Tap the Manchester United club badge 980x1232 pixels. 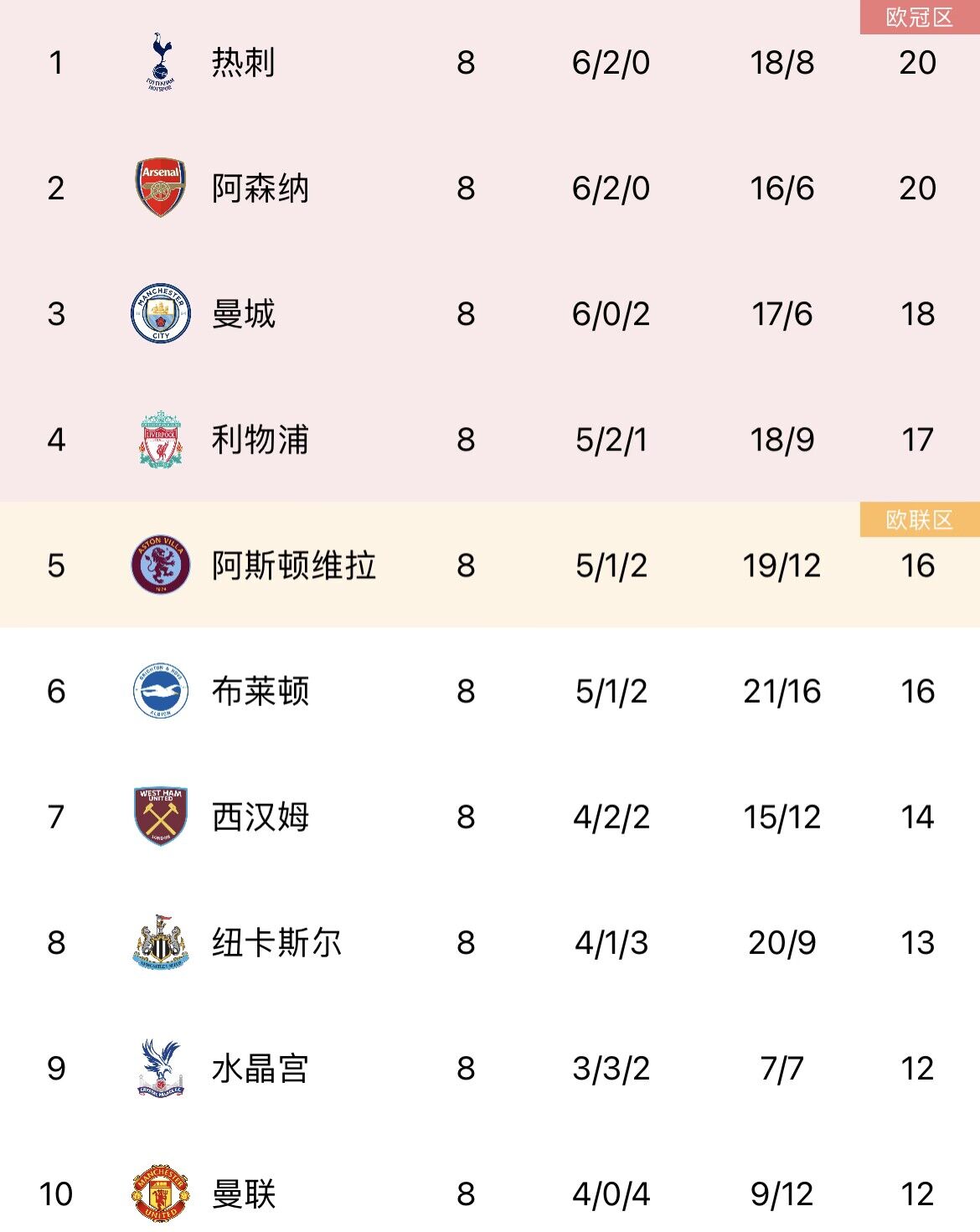tap(160, 1193)
